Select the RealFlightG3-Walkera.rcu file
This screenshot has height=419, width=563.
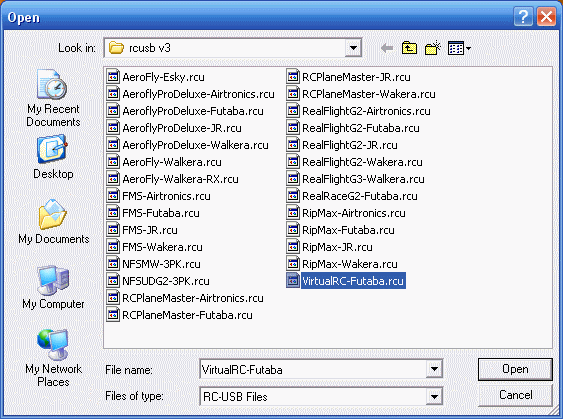[x=356, y=179]
